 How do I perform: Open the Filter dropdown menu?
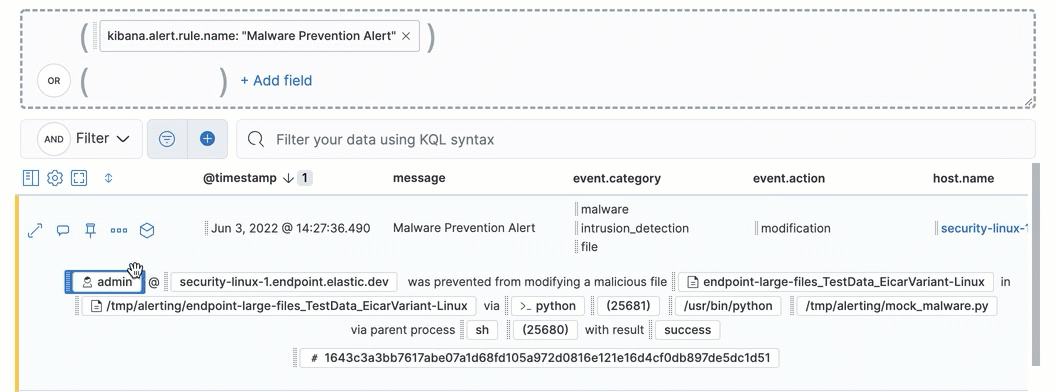coord(102,139)
